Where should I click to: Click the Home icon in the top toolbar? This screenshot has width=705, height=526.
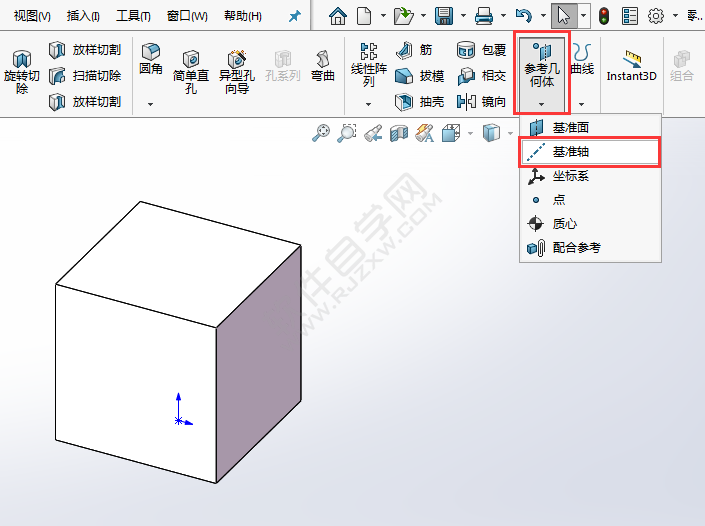tap(338, 16)
